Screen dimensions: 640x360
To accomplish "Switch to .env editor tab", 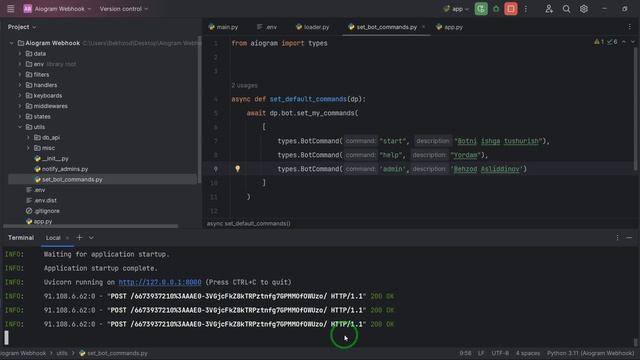I will coord(267,27).
